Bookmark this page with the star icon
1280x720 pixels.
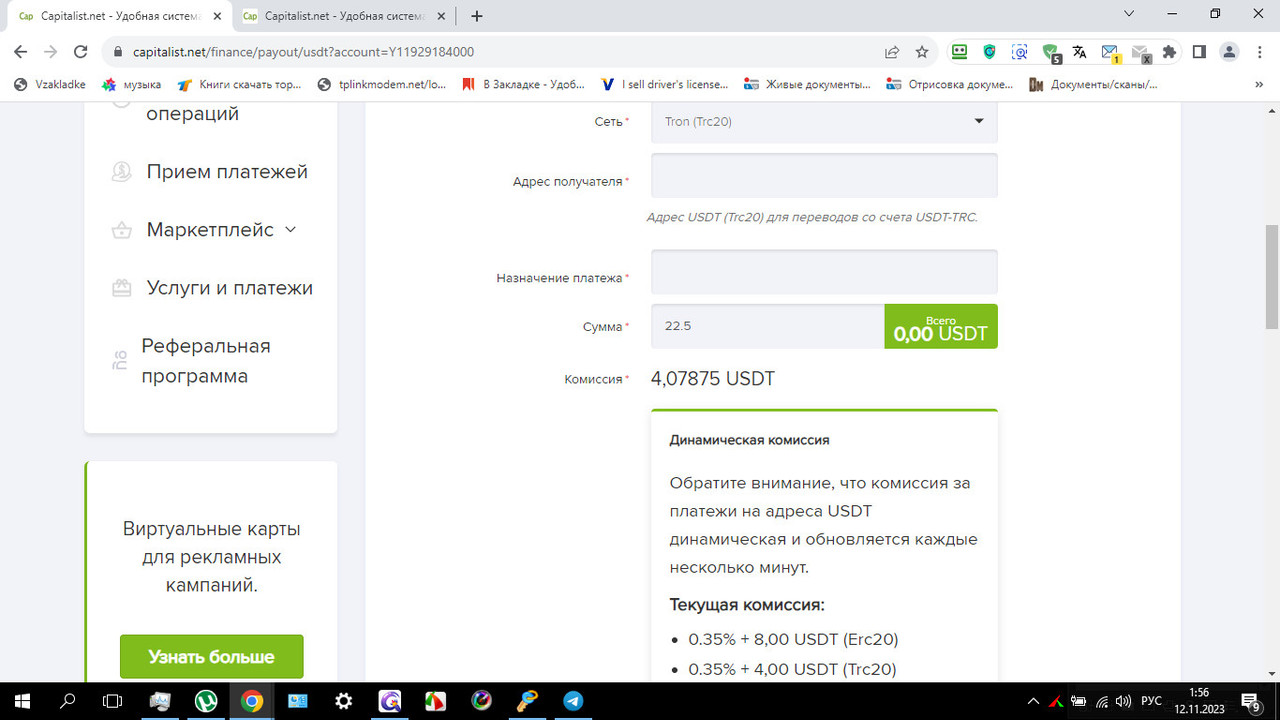click(x=922, y=52)
